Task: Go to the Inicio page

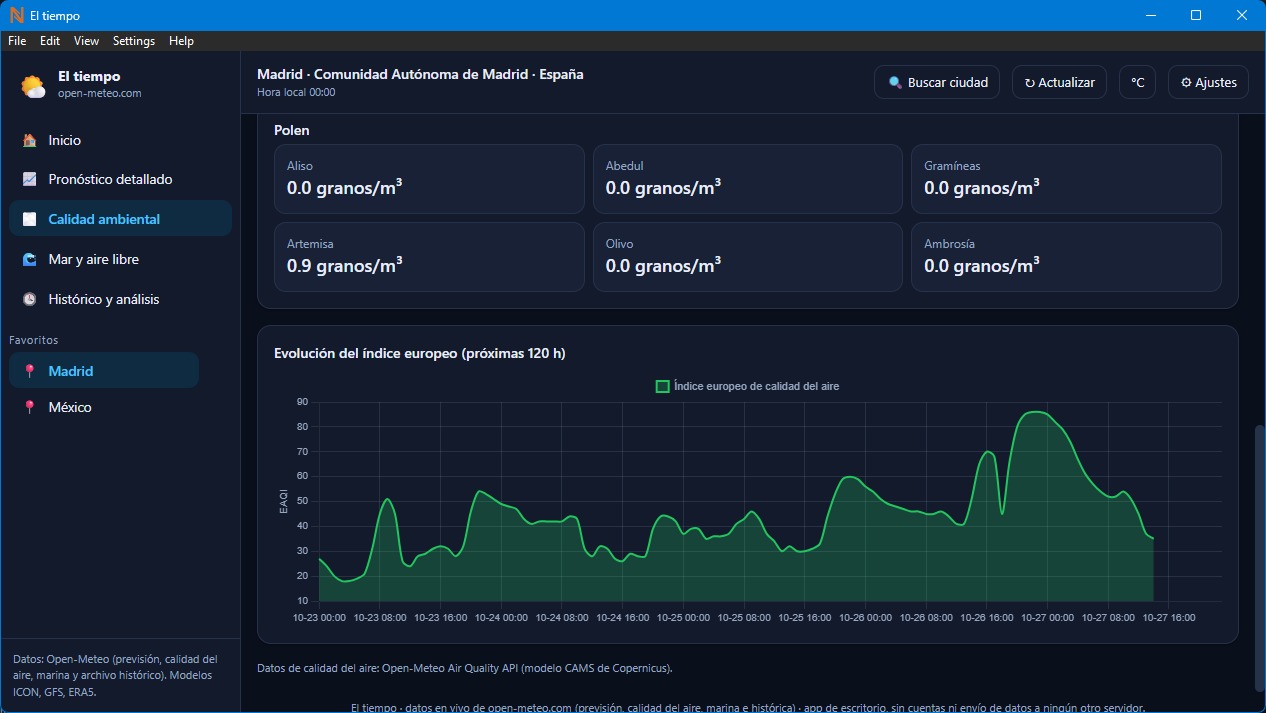Action: tap(120, 141)
